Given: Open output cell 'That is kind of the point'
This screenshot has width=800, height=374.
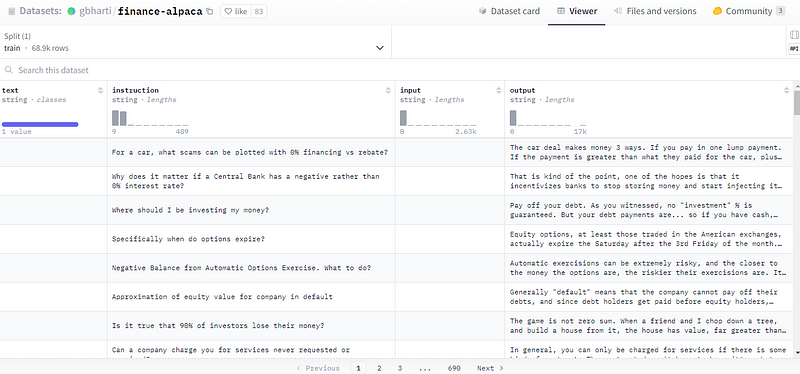Looking at the screenshot, I should click(649, 181).
